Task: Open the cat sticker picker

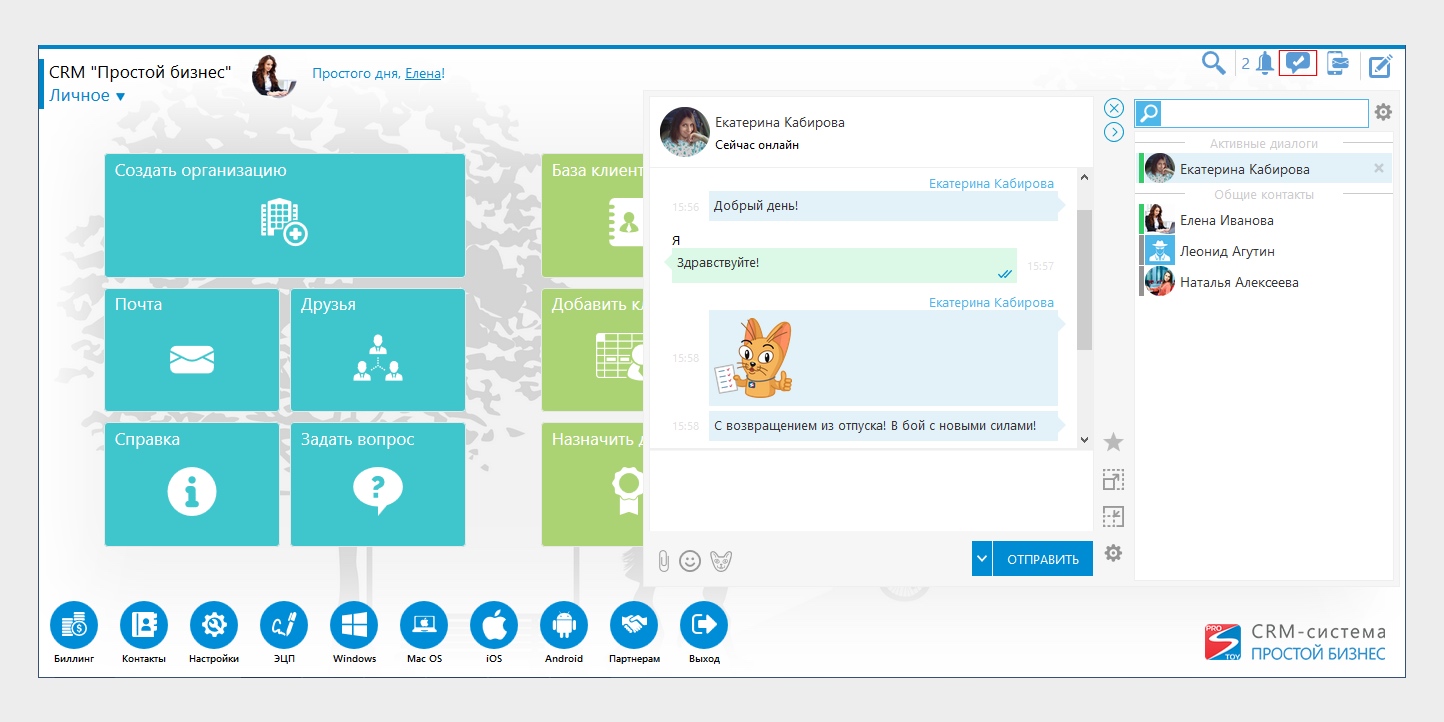Action: pyautogui.click(x=721, y=561)
